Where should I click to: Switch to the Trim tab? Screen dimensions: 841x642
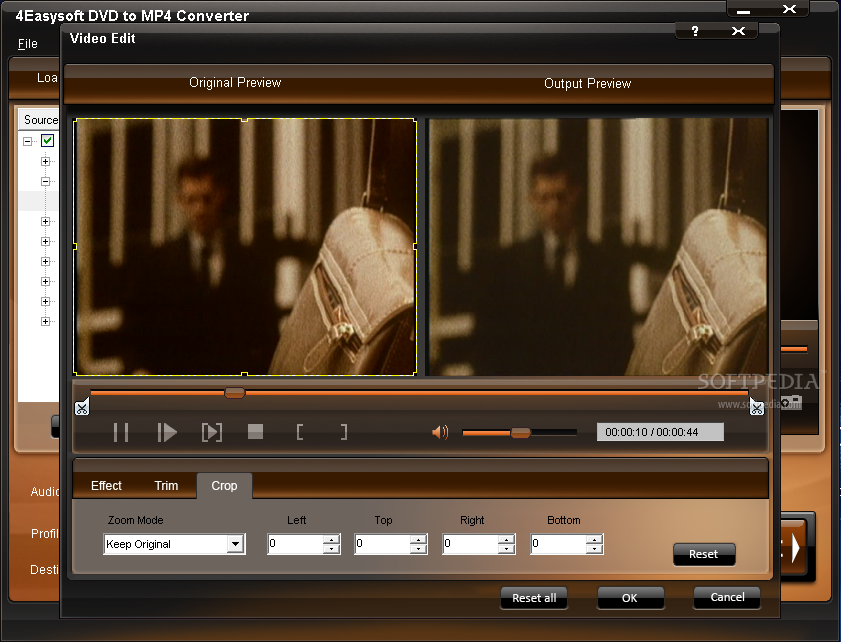point(166,486)
